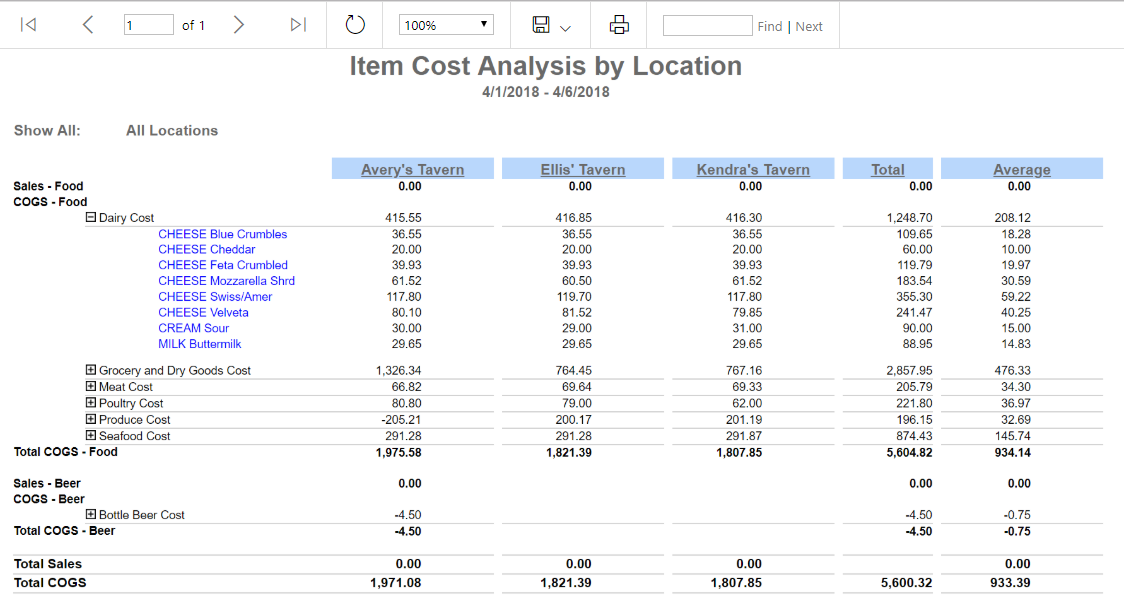This screenshot has height=614, width=1124.
Task: Click the Show All: label
Action: tap(47, 130)
